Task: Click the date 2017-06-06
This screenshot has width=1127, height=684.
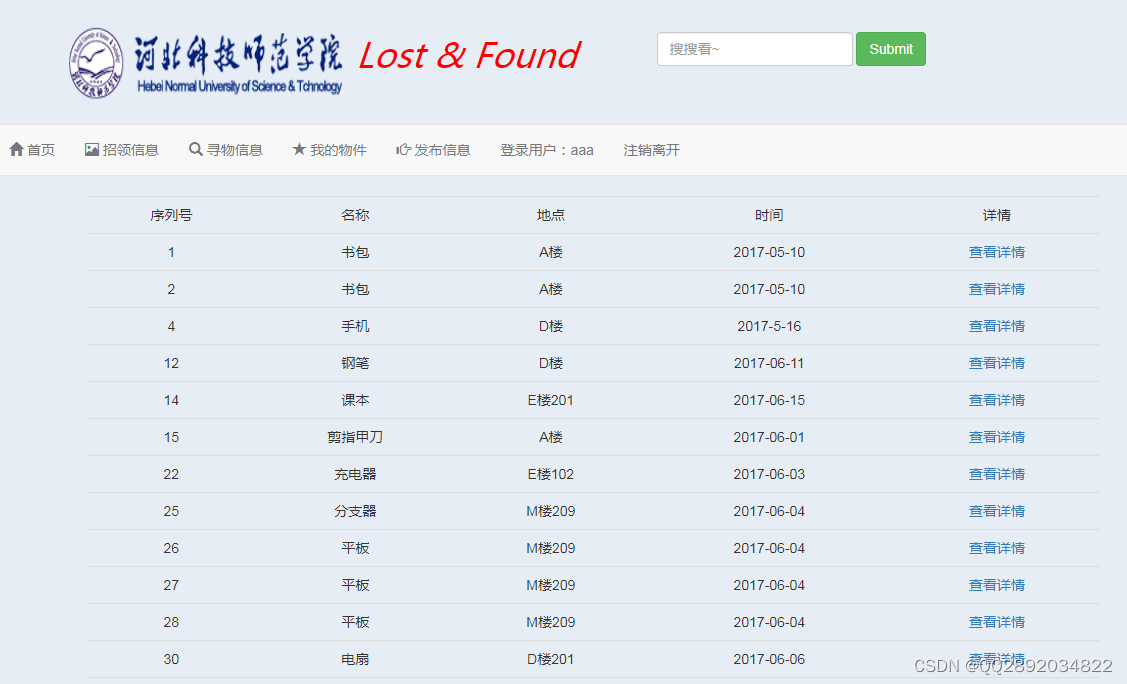Action: [x=769, y=659]
